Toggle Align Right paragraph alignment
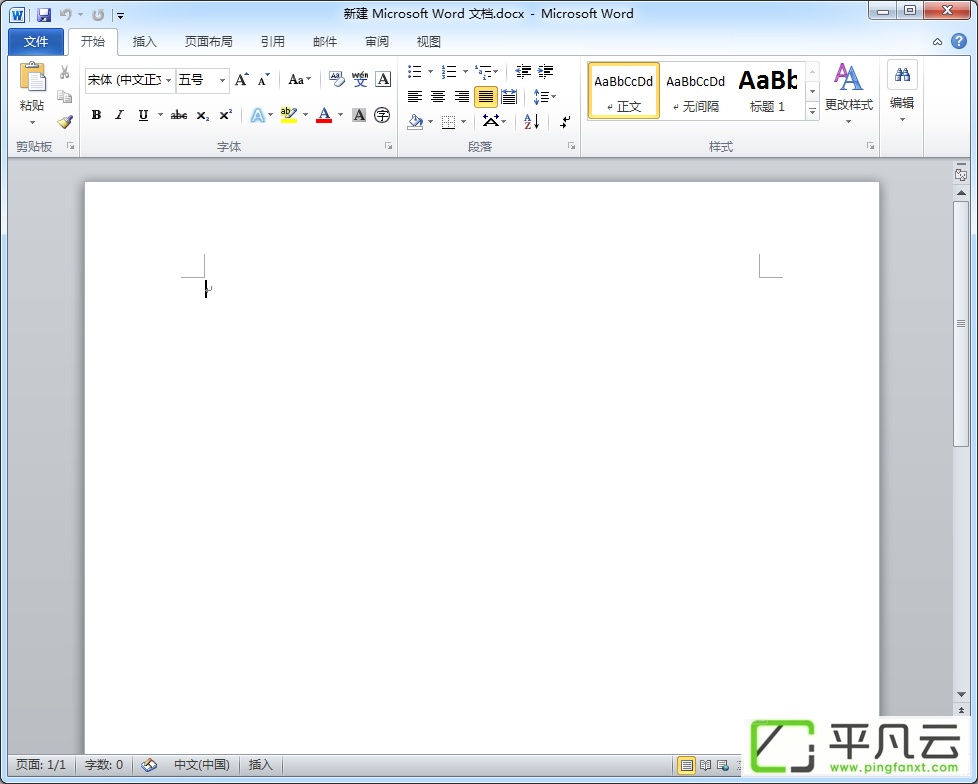Image resolution: width=978 pixels, height=784 pixels. pyautogui.click(x=462, y=97)
